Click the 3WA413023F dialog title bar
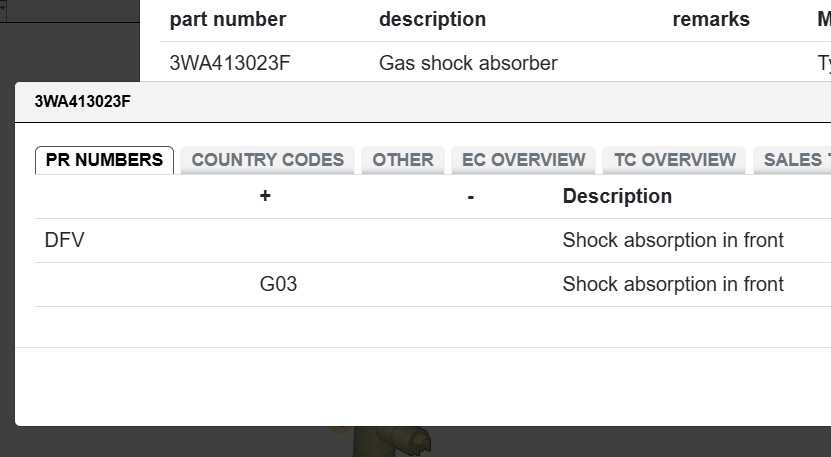 400,101
